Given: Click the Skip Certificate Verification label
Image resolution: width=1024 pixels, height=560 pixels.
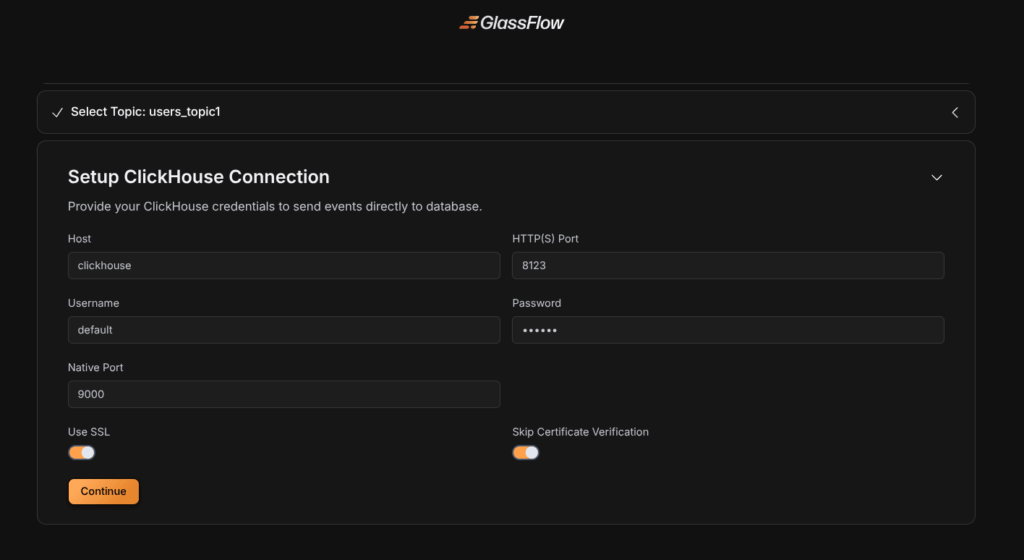Looking at the screenshot, I should (580, 432).
